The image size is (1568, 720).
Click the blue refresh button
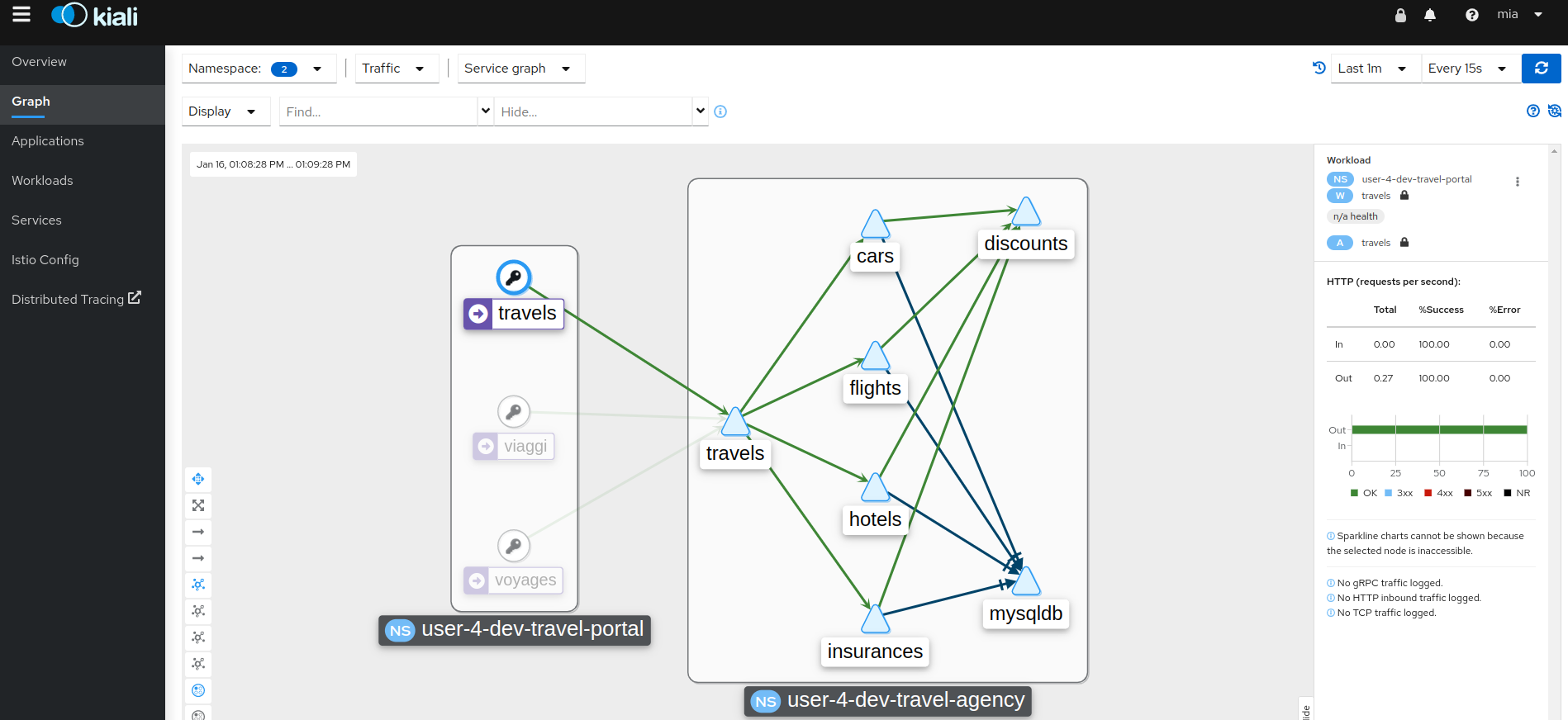coord(1541,69)
